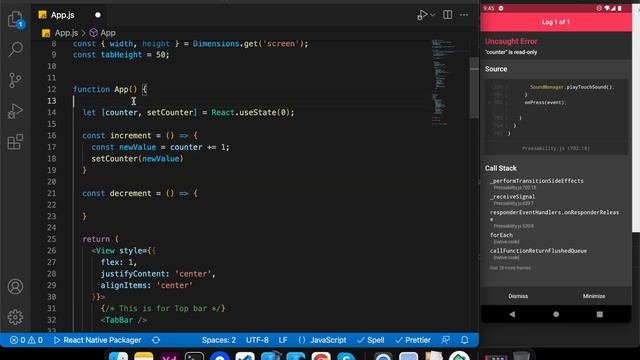This screenshot has height=360, width=640.
Task: Toggle the Spell checker status item
Action: click(371, 340)
